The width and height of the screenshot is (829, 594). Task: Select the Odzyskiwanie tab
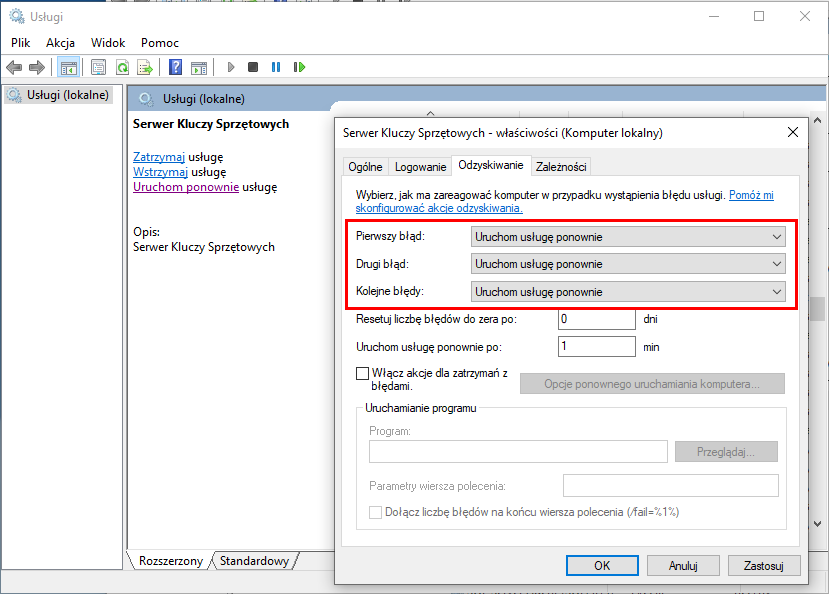coord(491,165)
